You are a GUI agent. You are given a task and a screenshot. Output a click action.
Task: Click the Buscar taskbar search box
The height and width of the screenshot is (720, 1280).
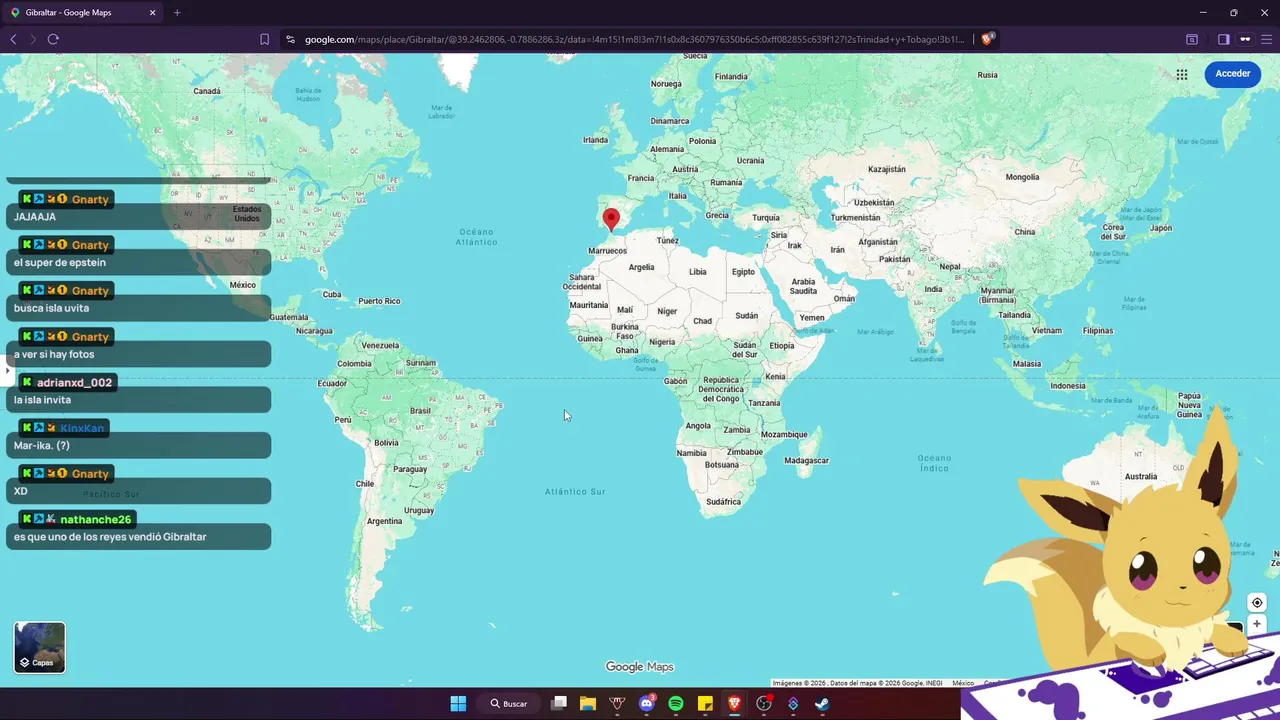[509, 703]
